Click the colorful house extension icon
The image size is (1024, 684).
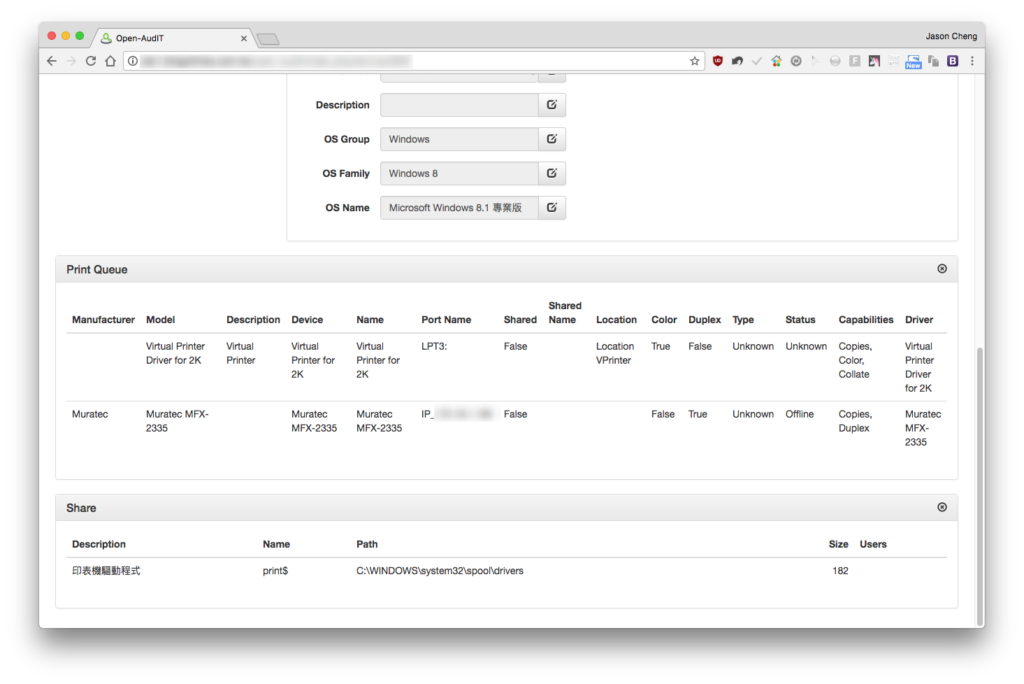[x=776, y=61]
